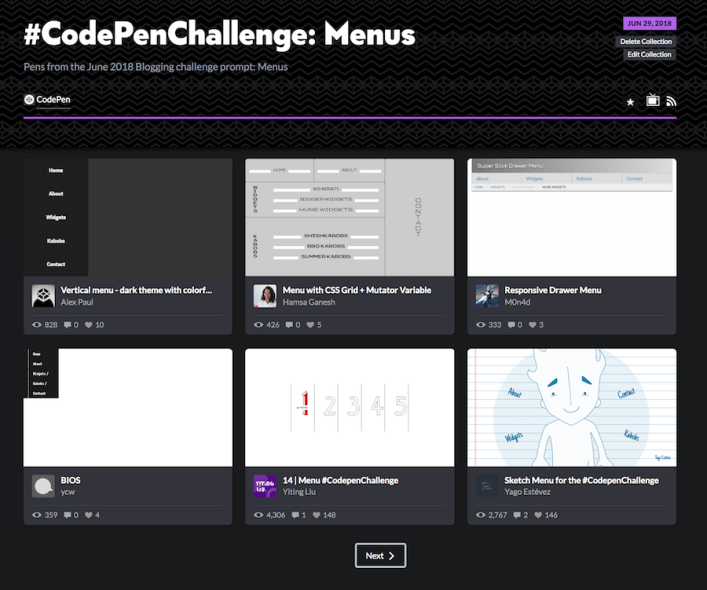This screenshot has width=707, height=590.
Task: Click the star icon in the header
Action: pyautogui.click(x=630, y=102)
